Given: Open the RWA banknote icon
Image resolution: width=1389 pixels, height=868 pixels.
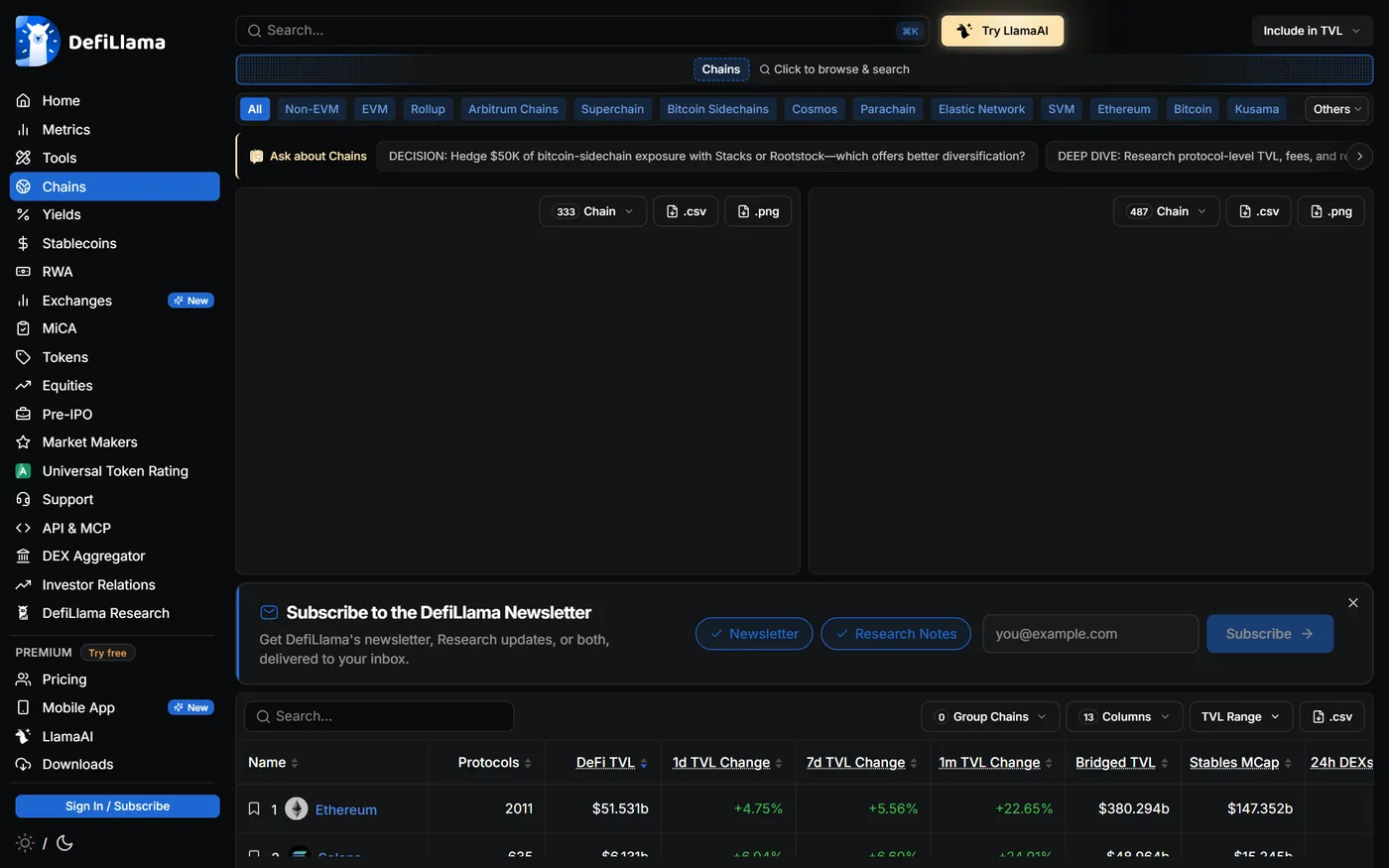Looking at the screenshot, I should [24, 272].
